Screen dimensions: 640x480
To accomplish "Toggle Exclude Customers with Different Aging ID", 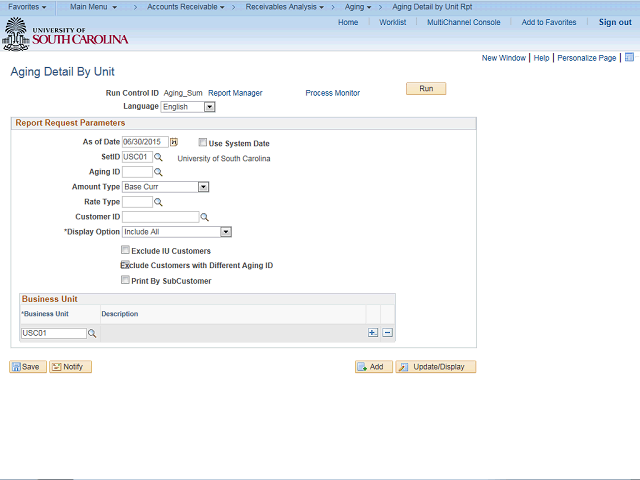I will click(x=125, y=264).
